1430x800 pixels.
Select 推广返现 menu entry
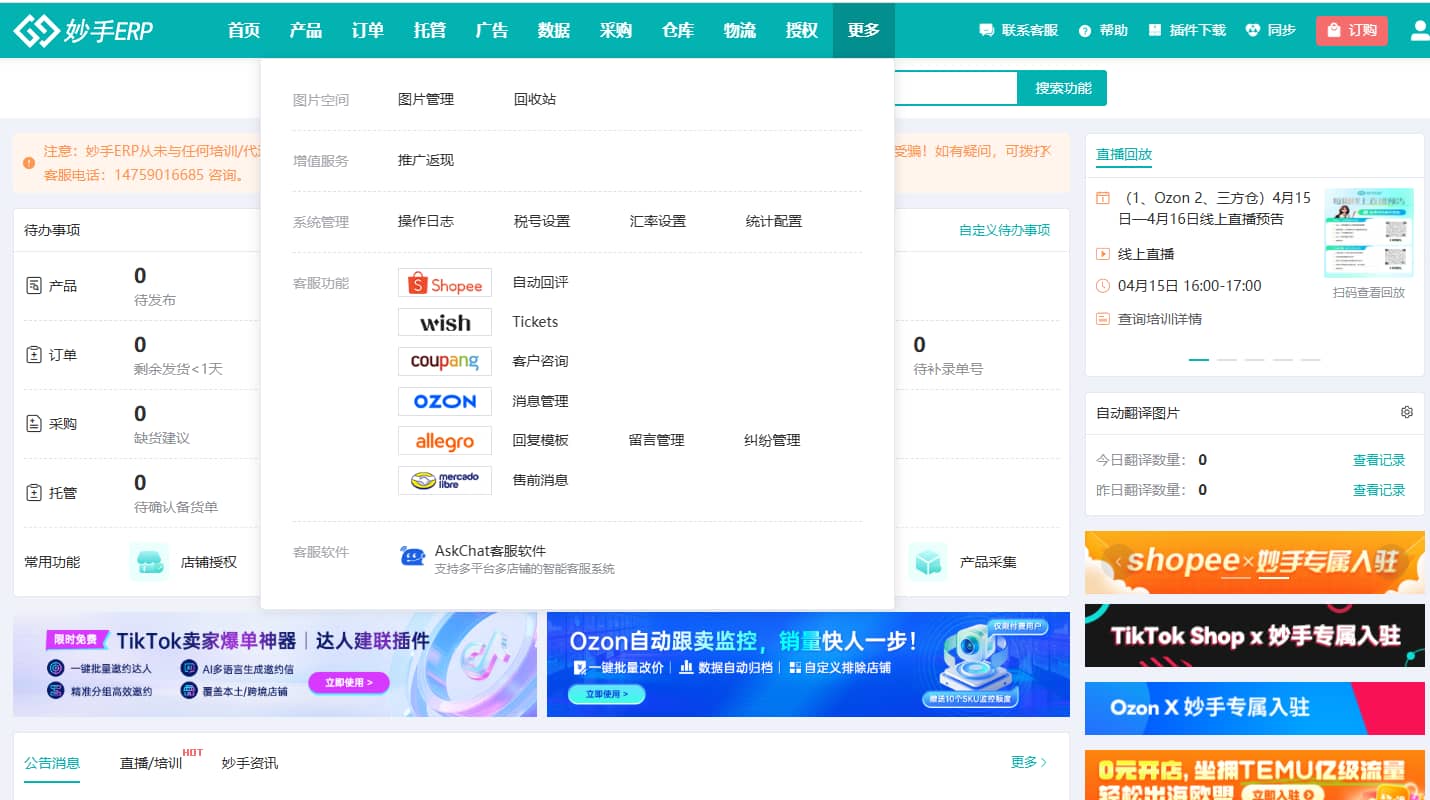point(426,160)
